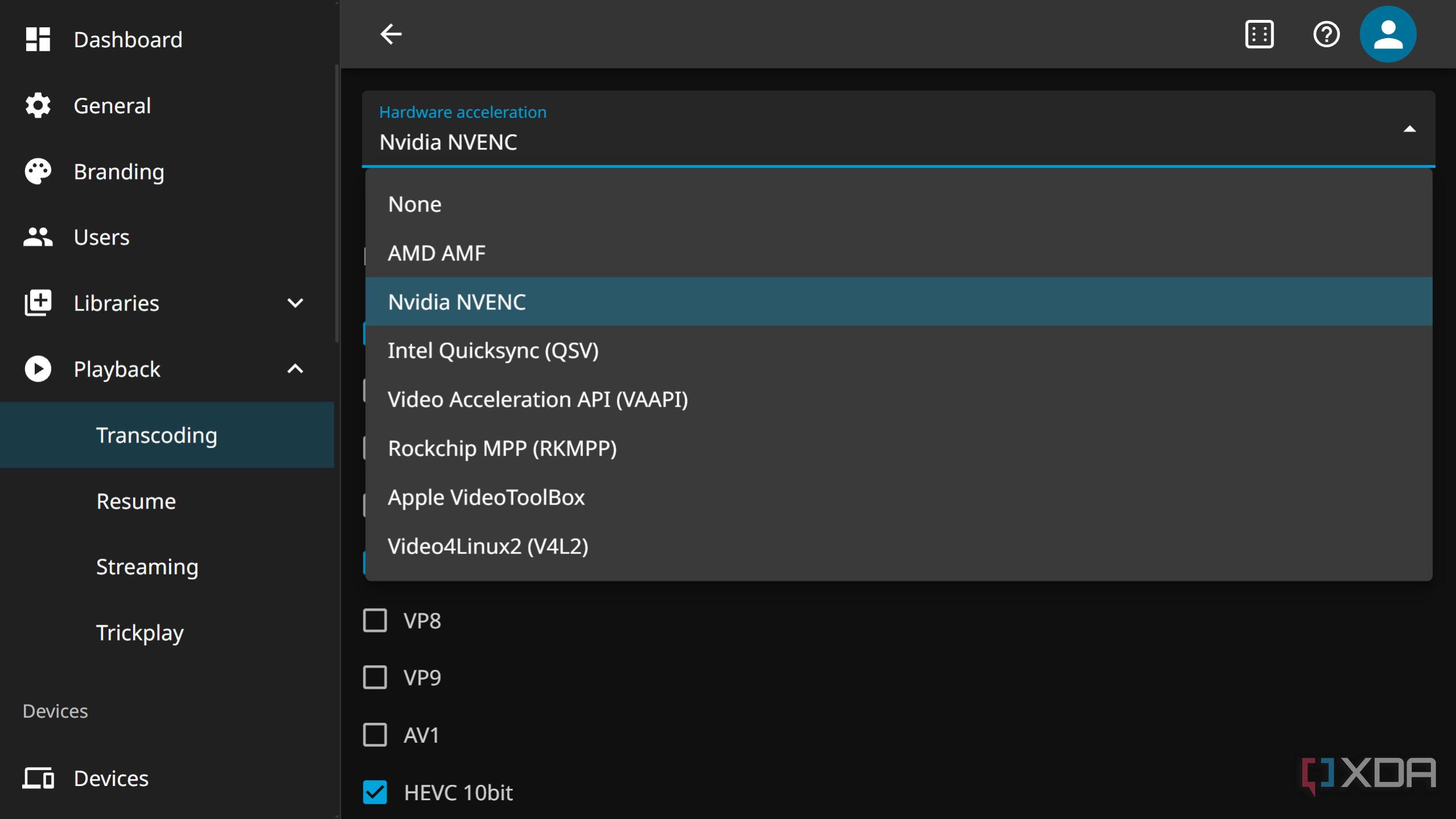Click the Playback label
This screenshot has width=1456, height=819.
click(117, 369)
